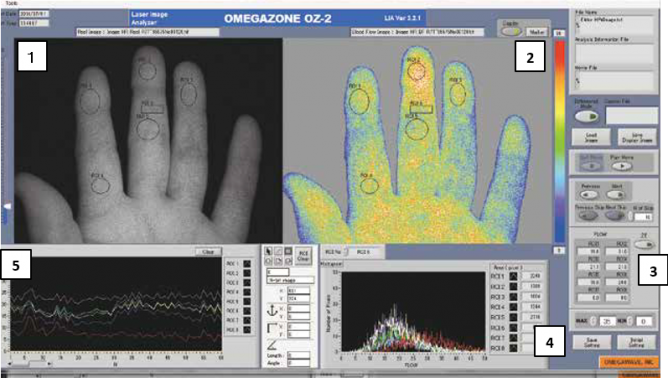Click the N of Skip stepper arrows
This screenshot has width=668, height=378.
(x=630, y=216)
